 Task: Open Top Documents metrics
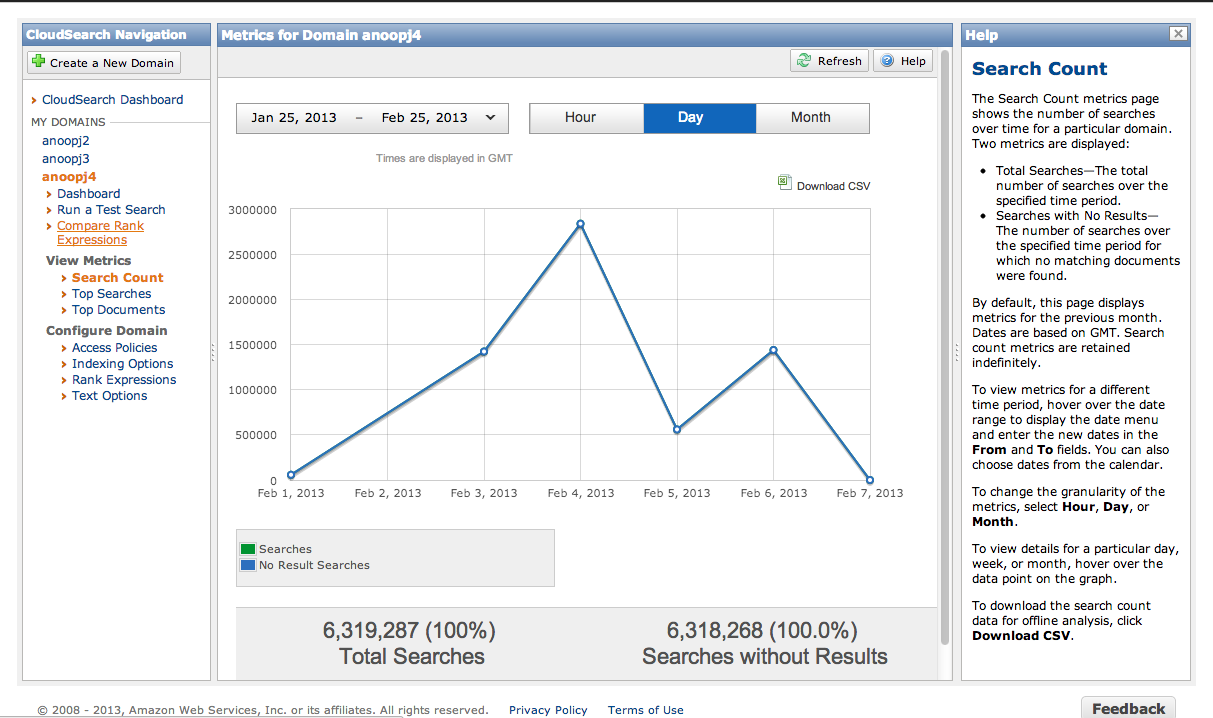tap(118, 310)
